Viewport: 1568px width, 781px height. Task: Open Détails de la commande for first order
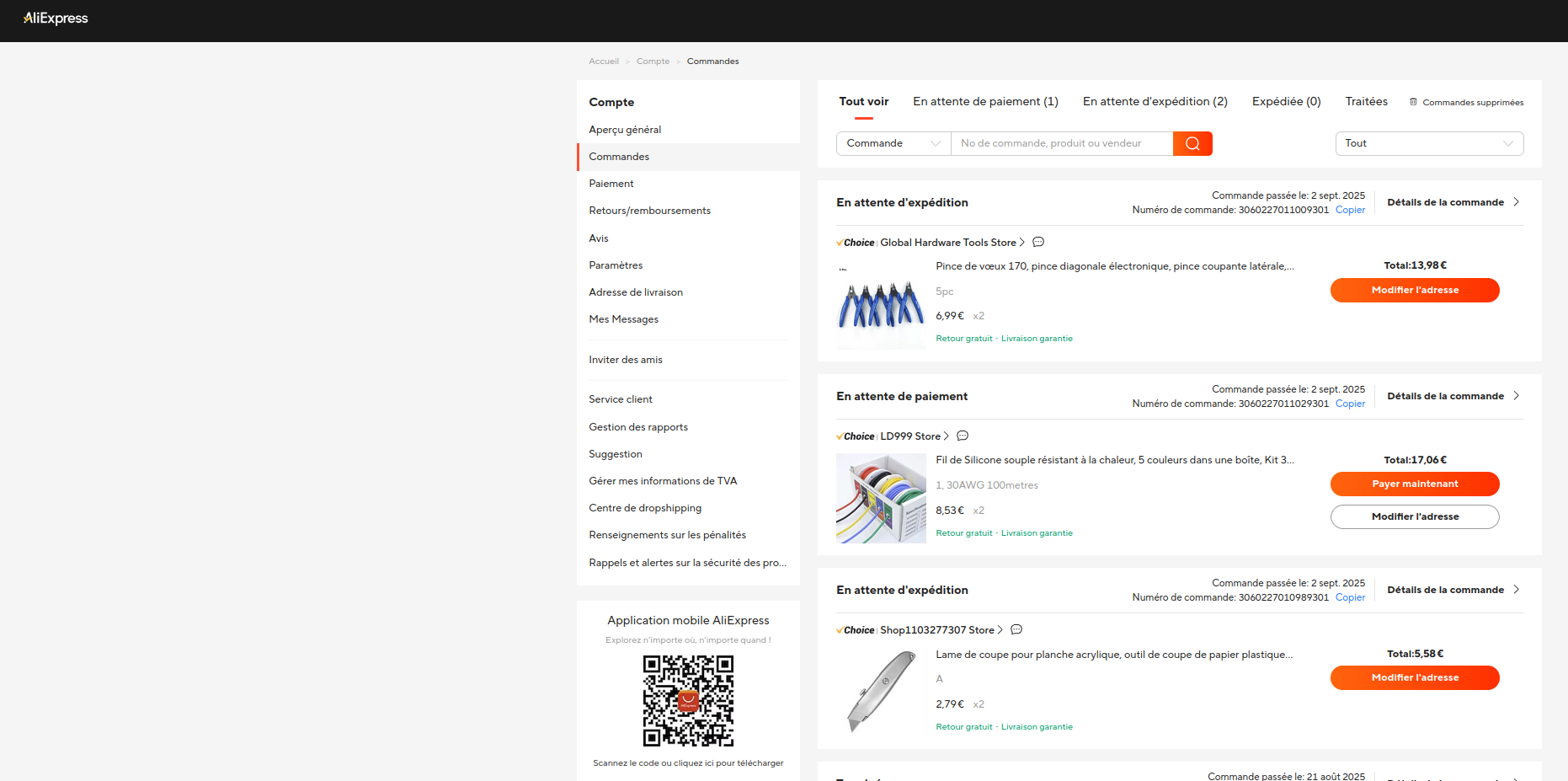1453,202
